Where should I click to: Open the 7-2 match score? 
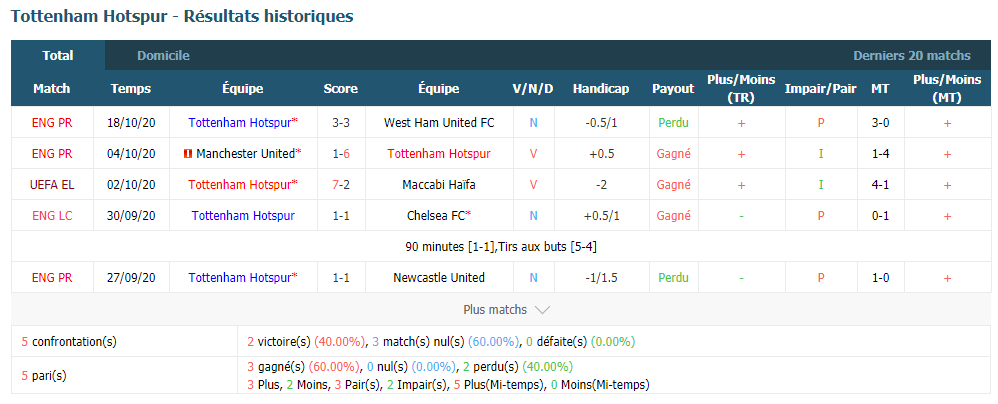pyautogui.click(x=341, y=185)
